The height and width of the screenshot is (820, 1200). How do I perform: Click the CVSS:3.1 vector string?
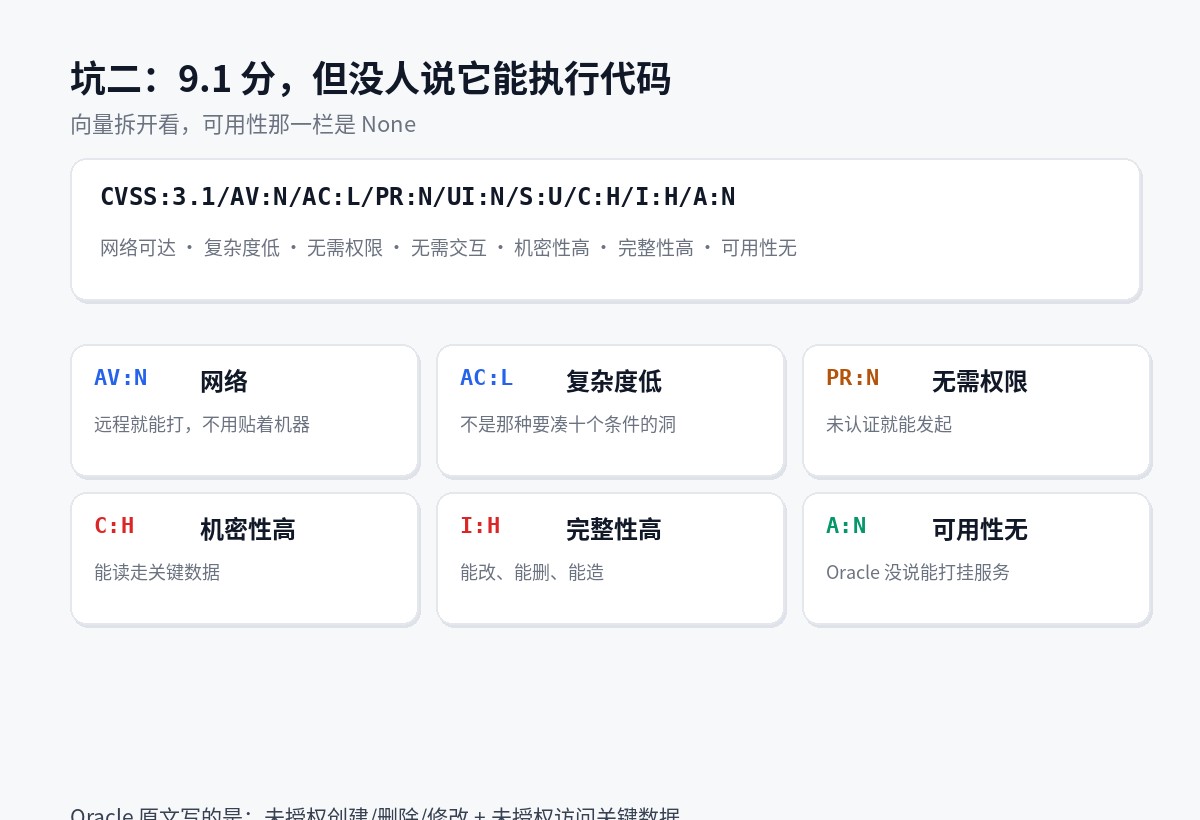(417, 197)
